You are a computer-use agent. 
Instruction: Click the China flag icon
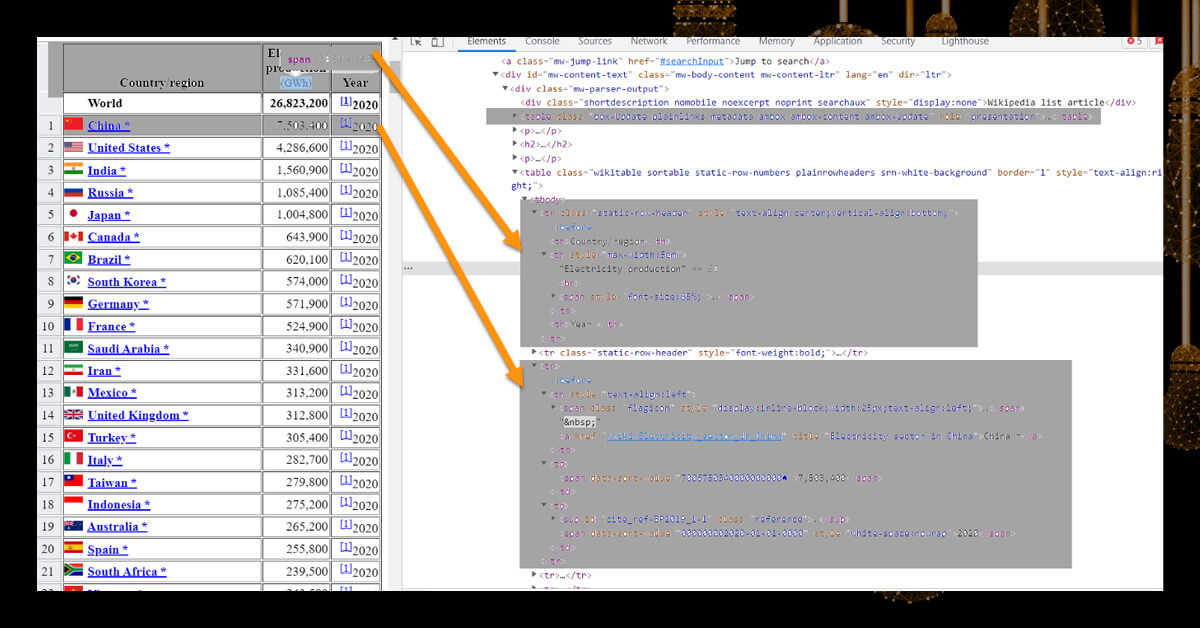pos(73,125)
